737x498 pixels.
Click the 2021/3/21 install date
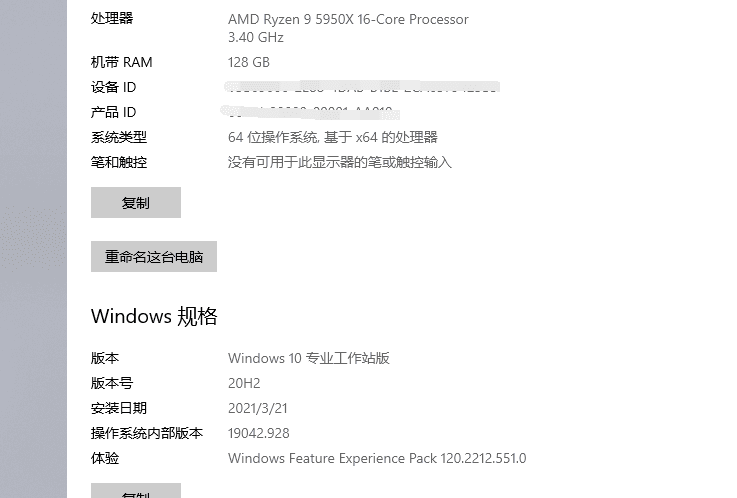pyautogui.click(x=258, y=408)
